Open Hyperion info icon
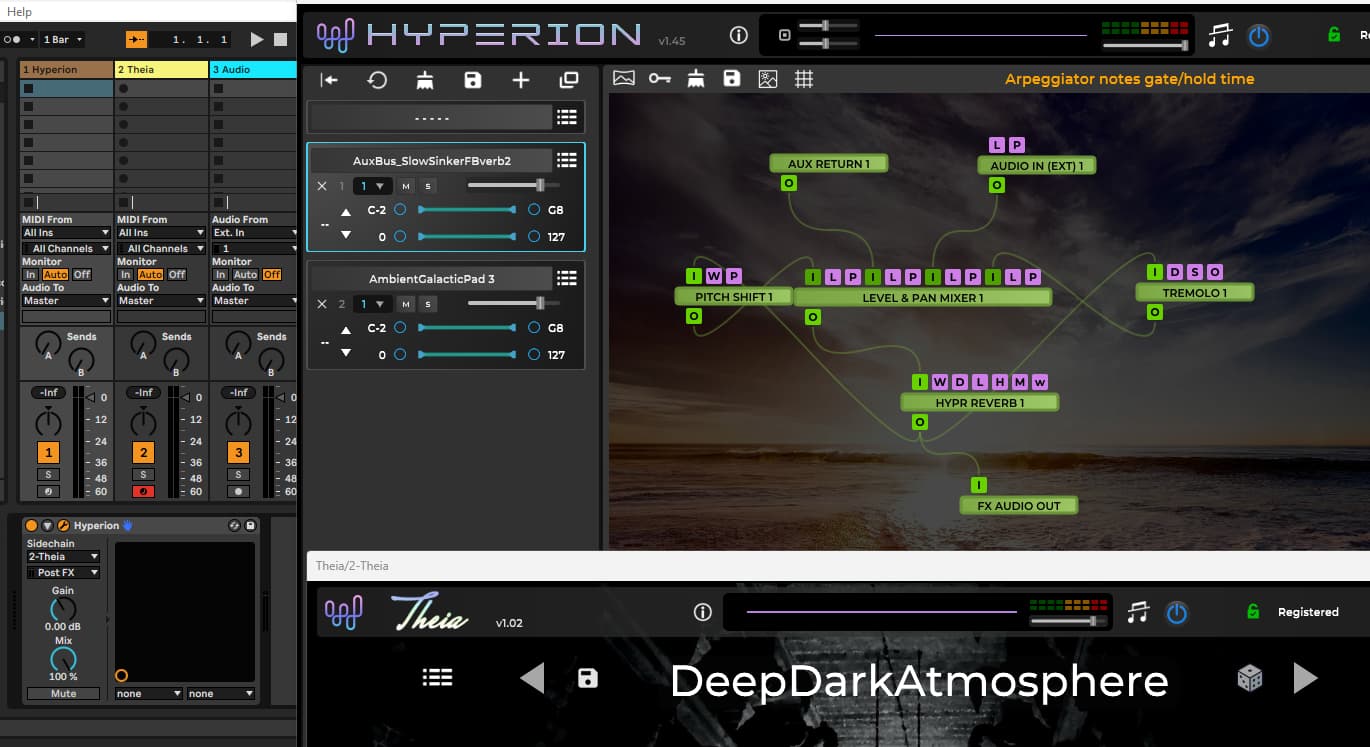 (x=739, y=36)
